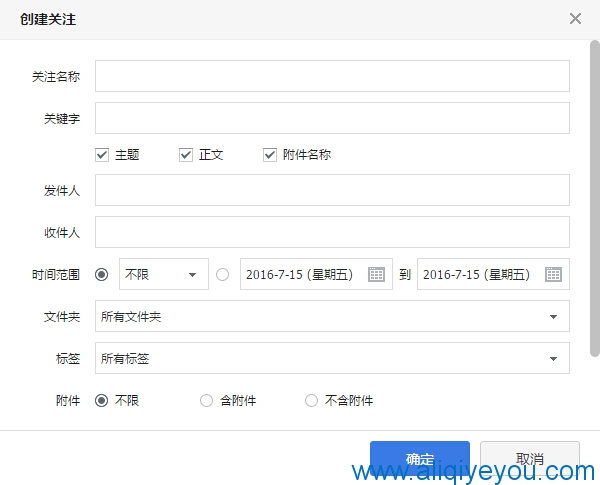Image resolution: width=600 pixels, height=485 pixels.
Task: Toggle the 主题 checkbox
Action: click(x=102, y=155)
